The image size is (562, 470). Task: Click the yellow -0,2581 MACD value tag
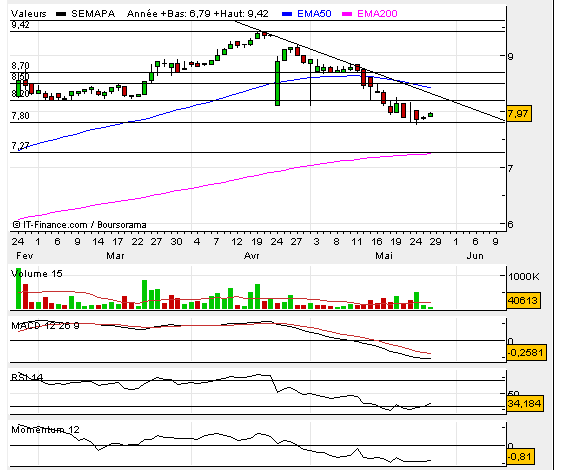coord(526,352)
